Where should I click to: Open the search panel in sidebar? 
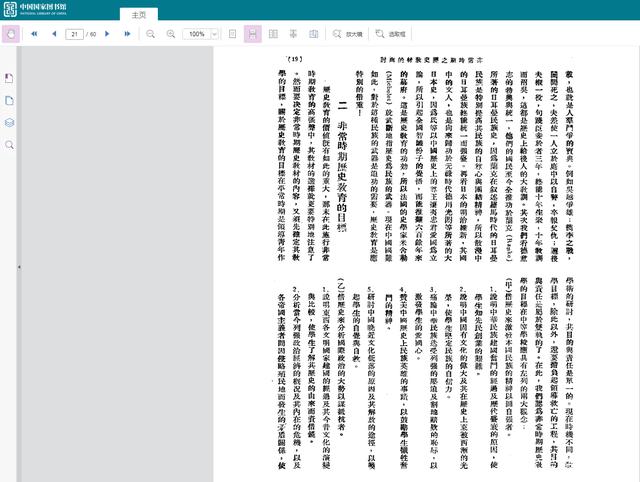pyautogui.click(x=10, y=145)
